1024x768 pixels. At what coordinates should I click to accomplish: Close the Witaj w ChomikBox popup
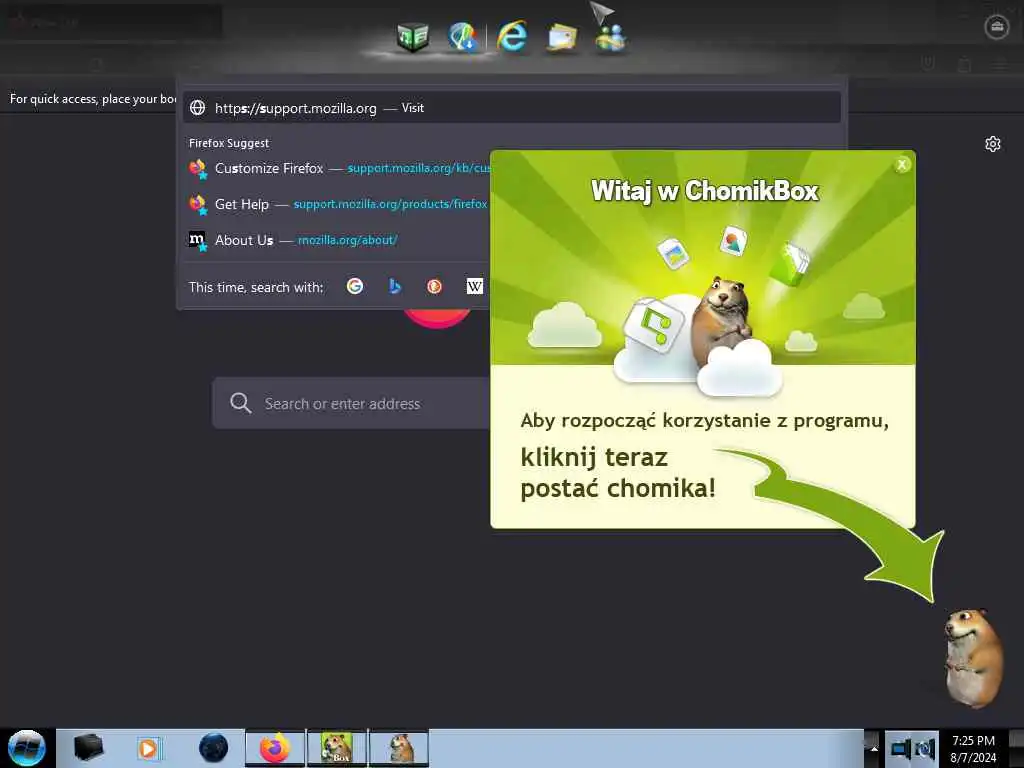click(x=902, y=165)
